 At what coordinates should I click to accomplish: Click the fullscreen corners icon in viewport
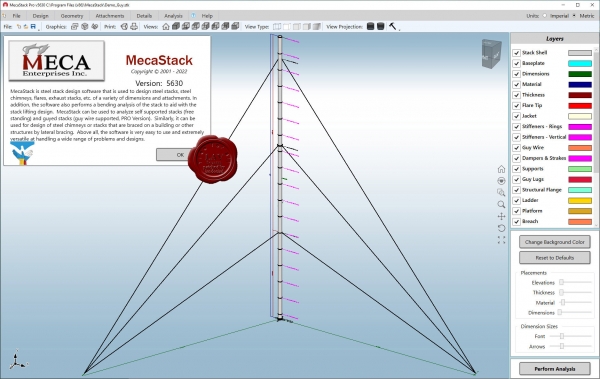click(x=501, y=240)
